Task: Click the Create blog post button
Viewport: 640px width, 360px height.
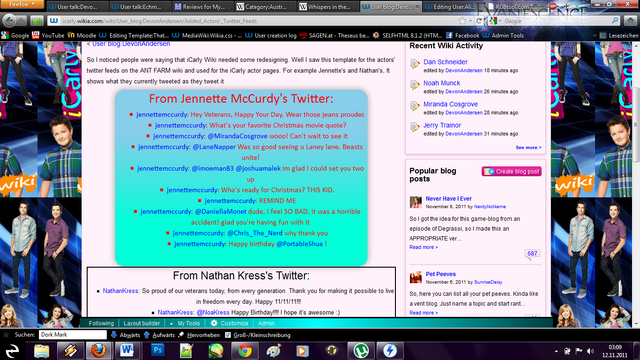Action: click(x=512, y=171)
